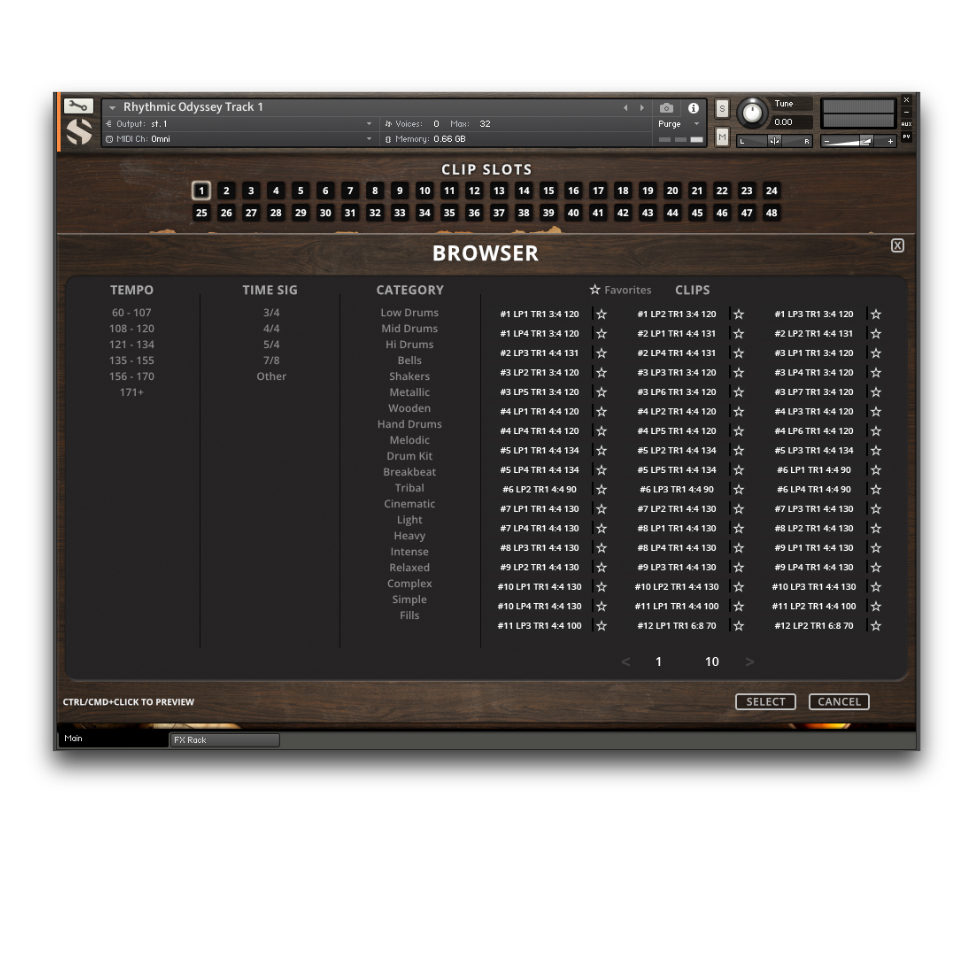This screenshot has height=970, width=971.
Task: Select clip slot 24
Action: 771,191
